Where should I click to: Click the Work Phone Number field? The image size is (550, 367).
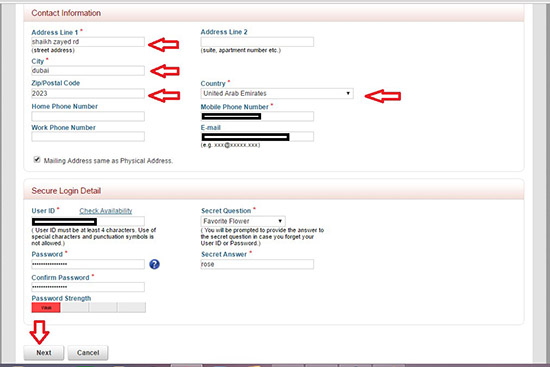click(x=88, y=136)
